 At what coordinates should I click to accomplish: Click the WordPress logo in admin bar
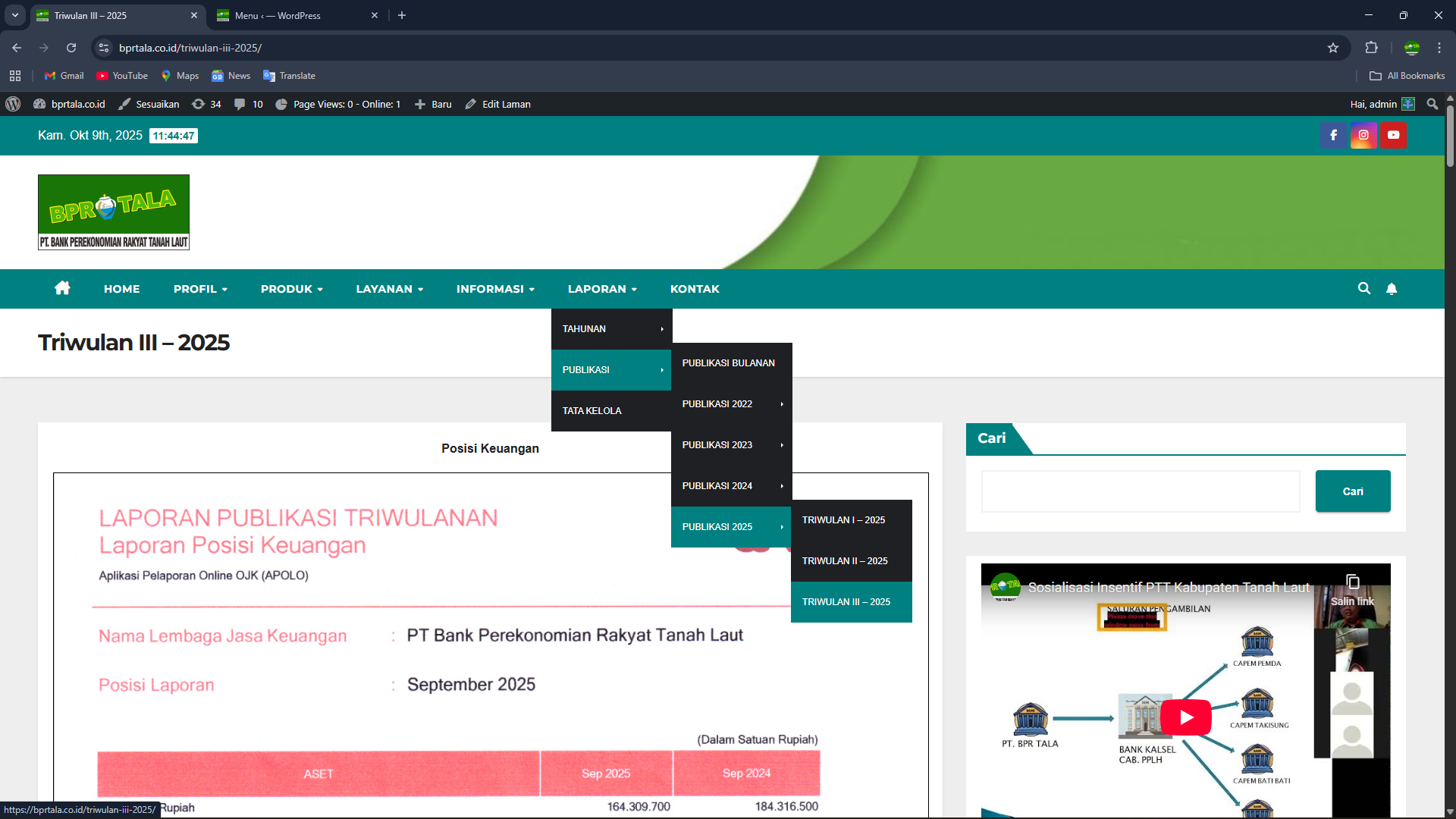pyautogui.click(x=13, y=104)
